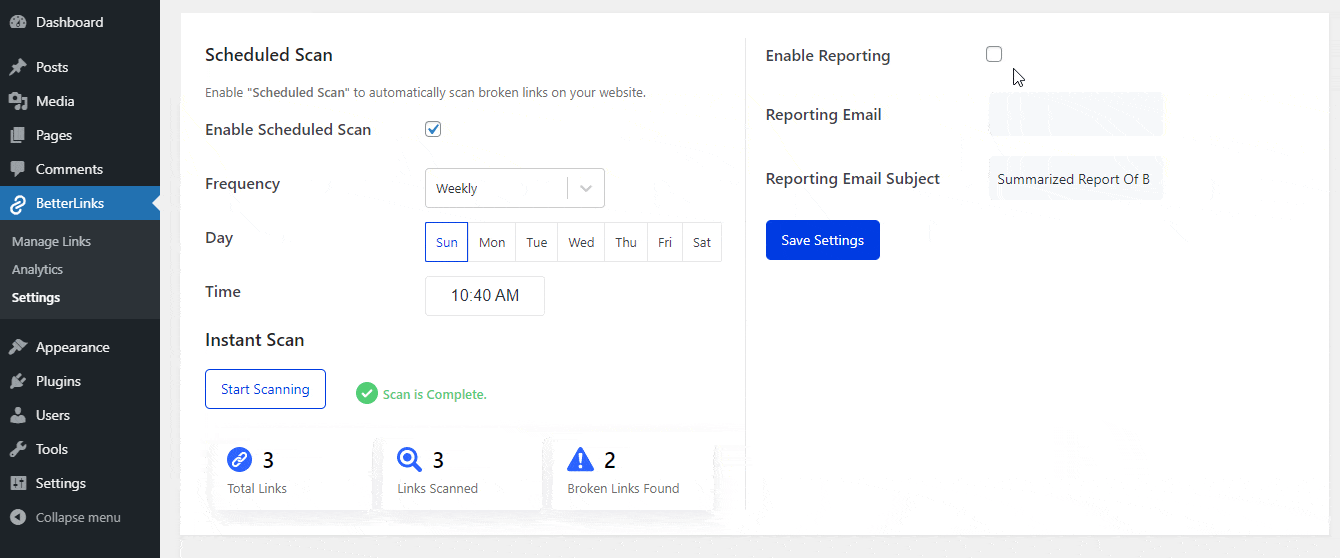Click the BetterLinks chain icon
Image resolution: width=1340 pixels, height=558 pixels.
(18, 204)
